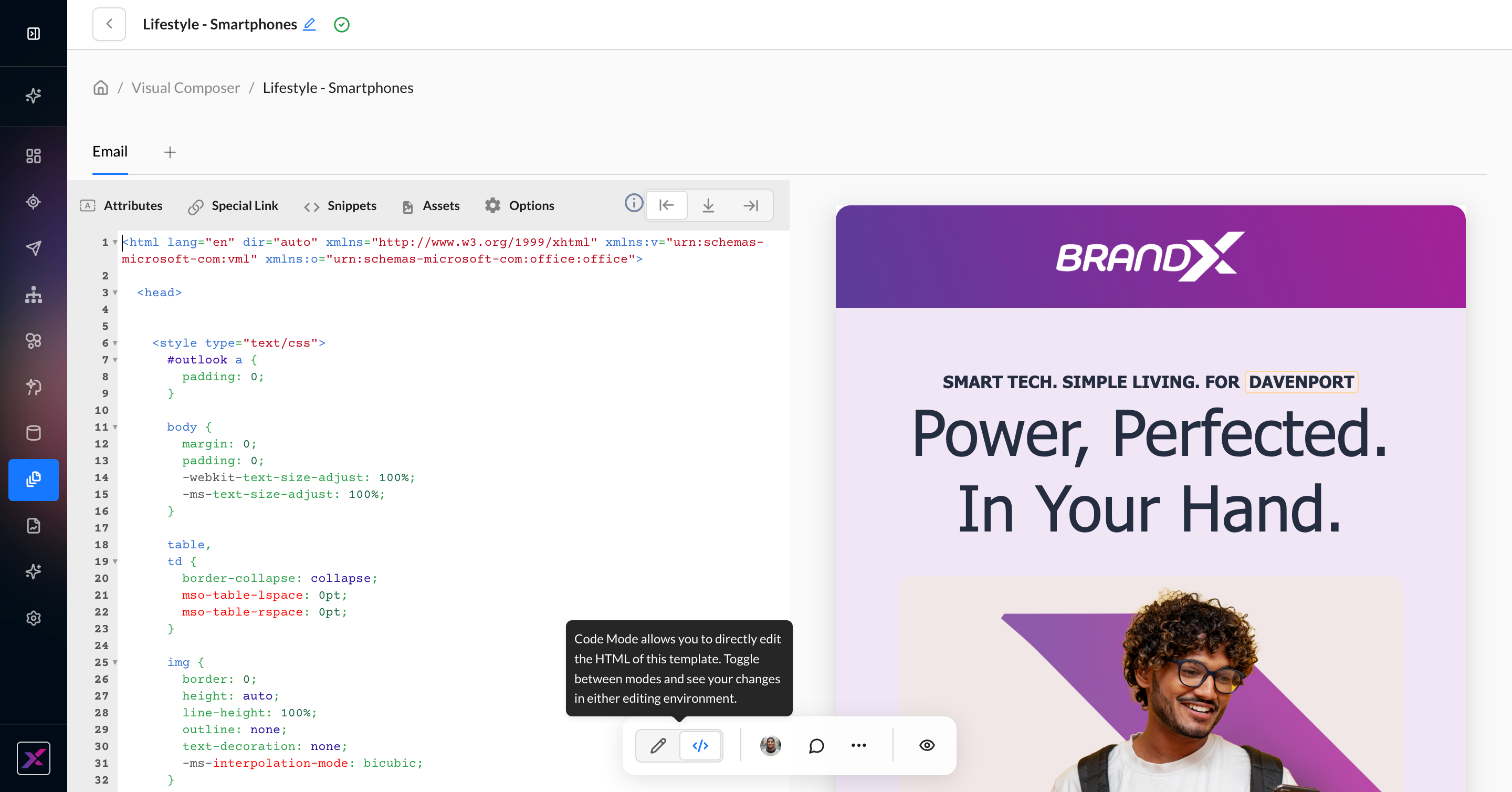
Task: Click 'Lifestyle - Smartphones' breadcrumb text
Action: (338, 88)
